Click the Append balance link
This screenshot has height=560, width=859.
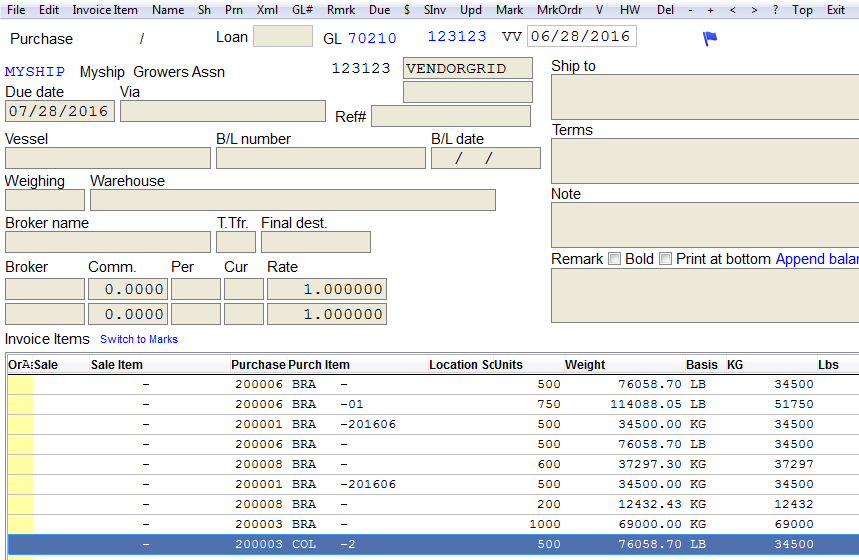click(817, 259)
